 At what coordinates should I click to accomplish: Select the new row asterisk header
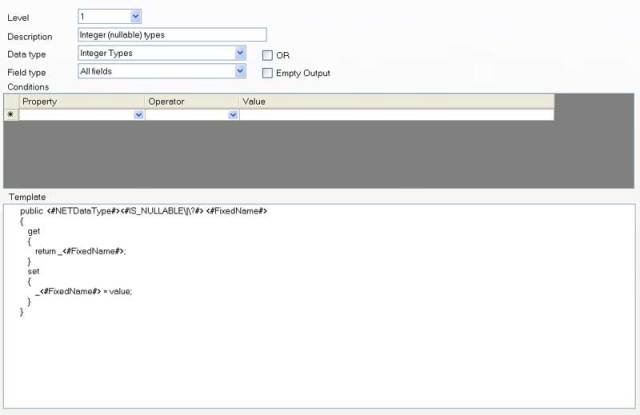point(11,115)
